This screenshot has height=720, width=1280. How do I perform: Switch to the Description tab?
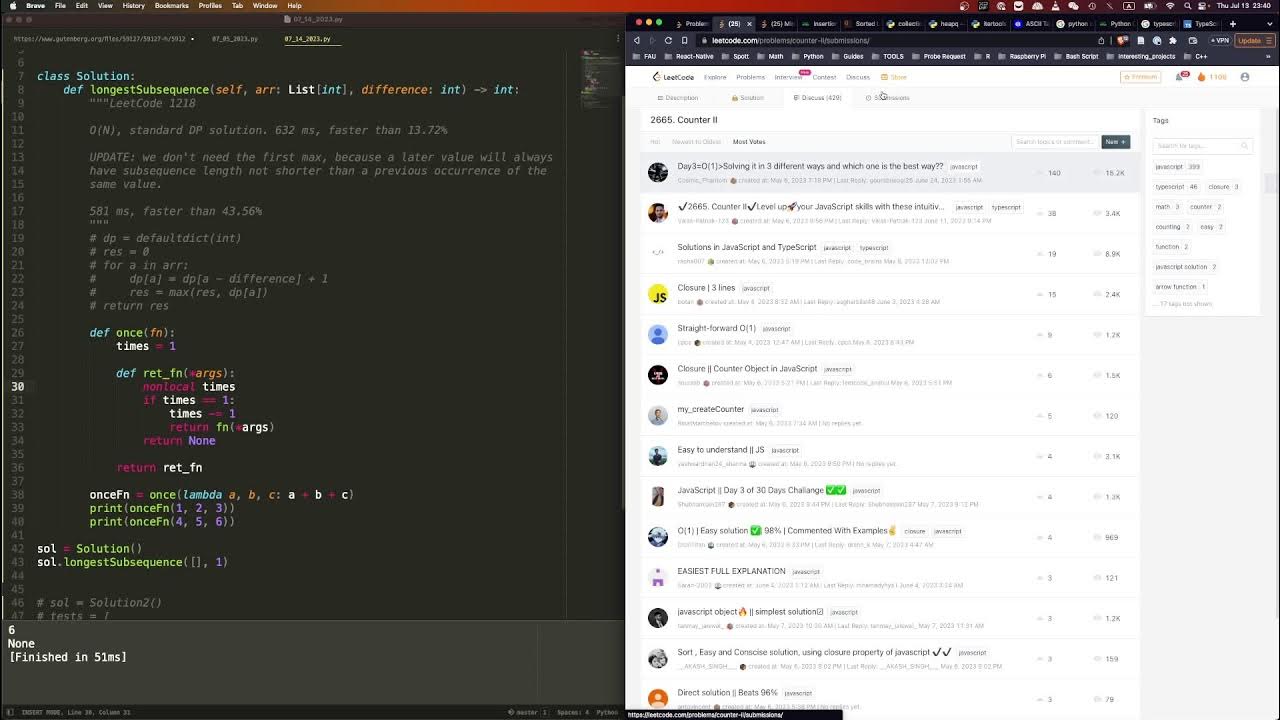(678, 98)
